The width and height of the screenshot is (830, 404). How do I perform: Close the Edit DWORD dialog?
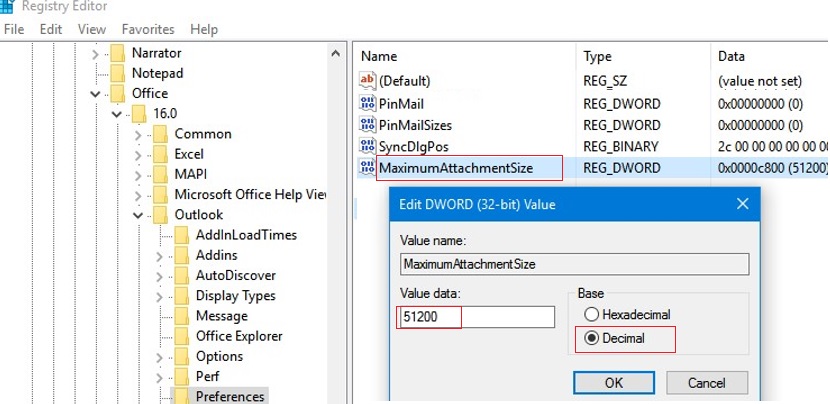coord(742,204)
